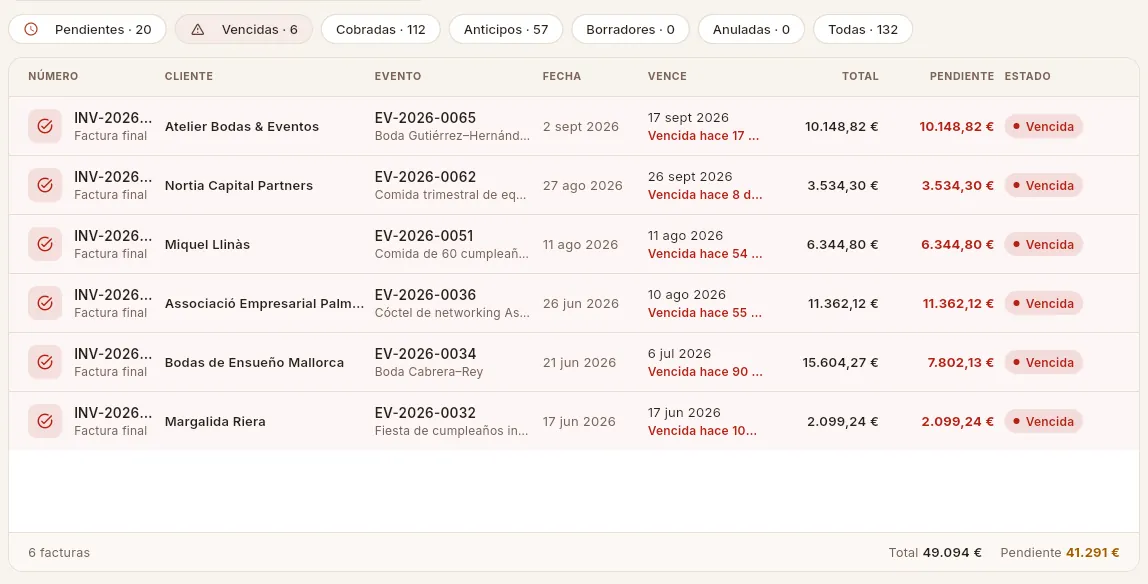The image size is (1148, 584).
Task: Click invoice icon in Miquel Llinàs row
Action: [x=45, y=244]
